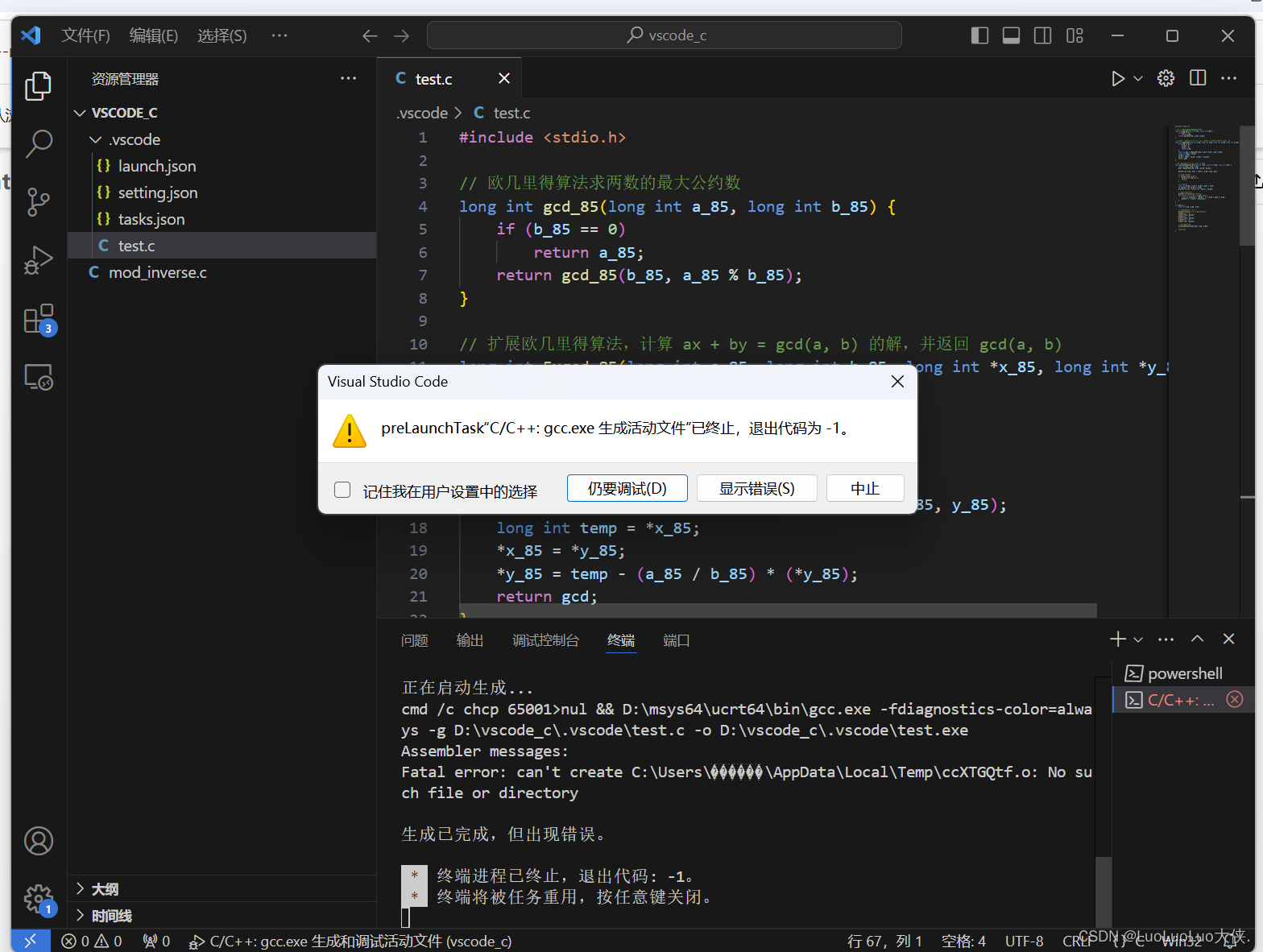The image size is (1263, 952).
Task: Maximize the panel with the up chevron
Action: click(x=1198, y=639)
